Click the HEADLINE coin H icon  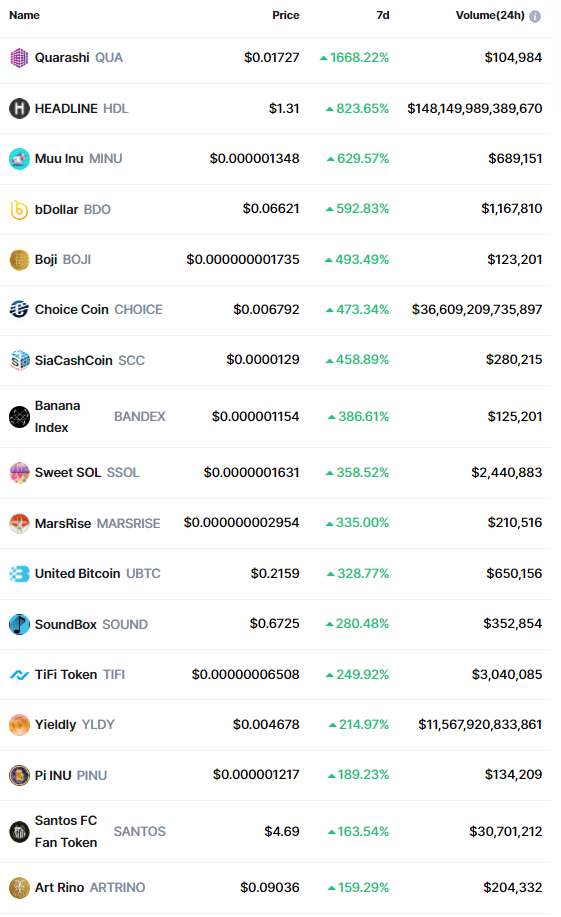[x=19, y=109]
